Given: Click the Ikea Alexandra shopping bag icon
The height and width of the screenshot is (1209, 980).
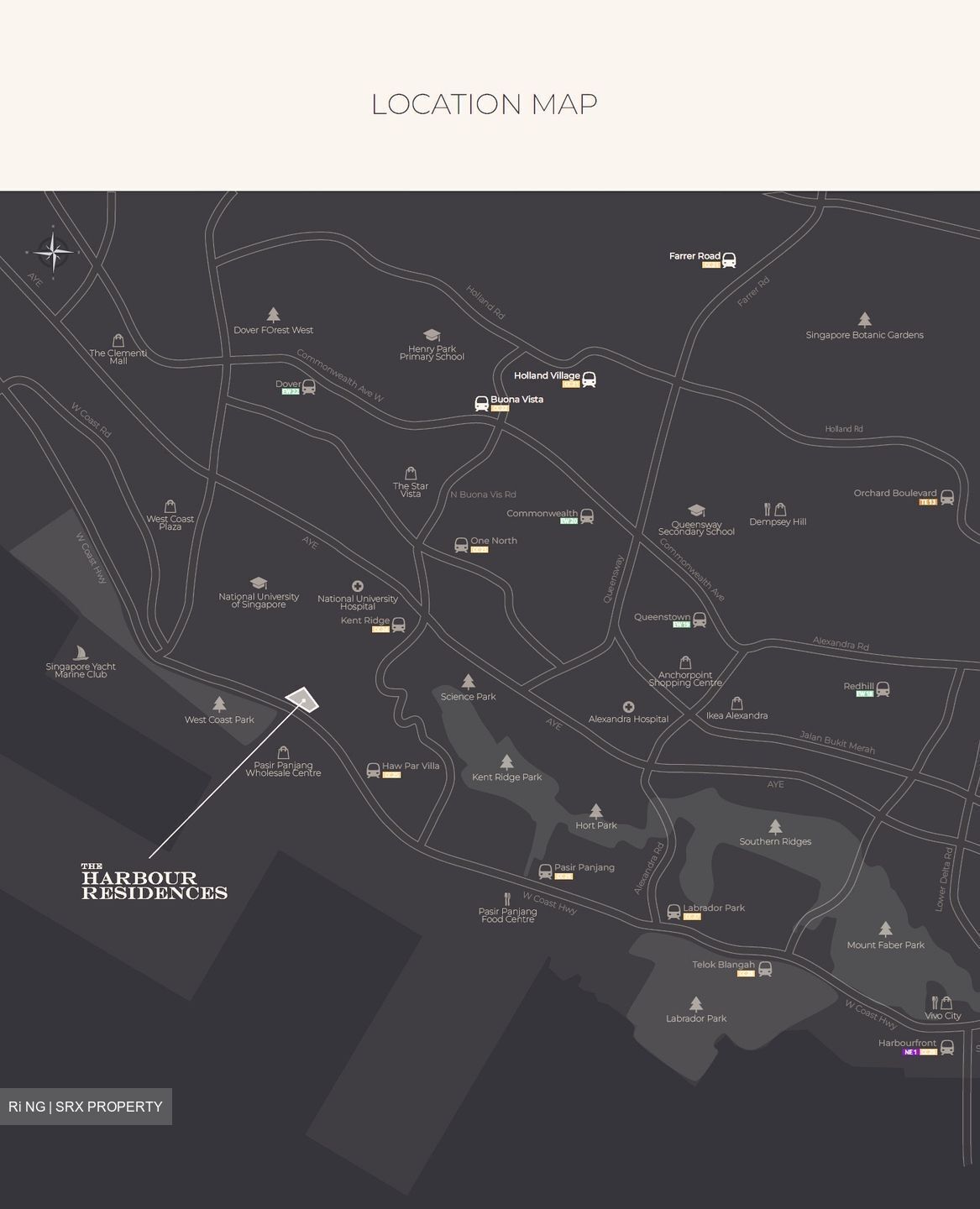Looking at the screenshot, I should pyautogui.click(x=737, y=703).
